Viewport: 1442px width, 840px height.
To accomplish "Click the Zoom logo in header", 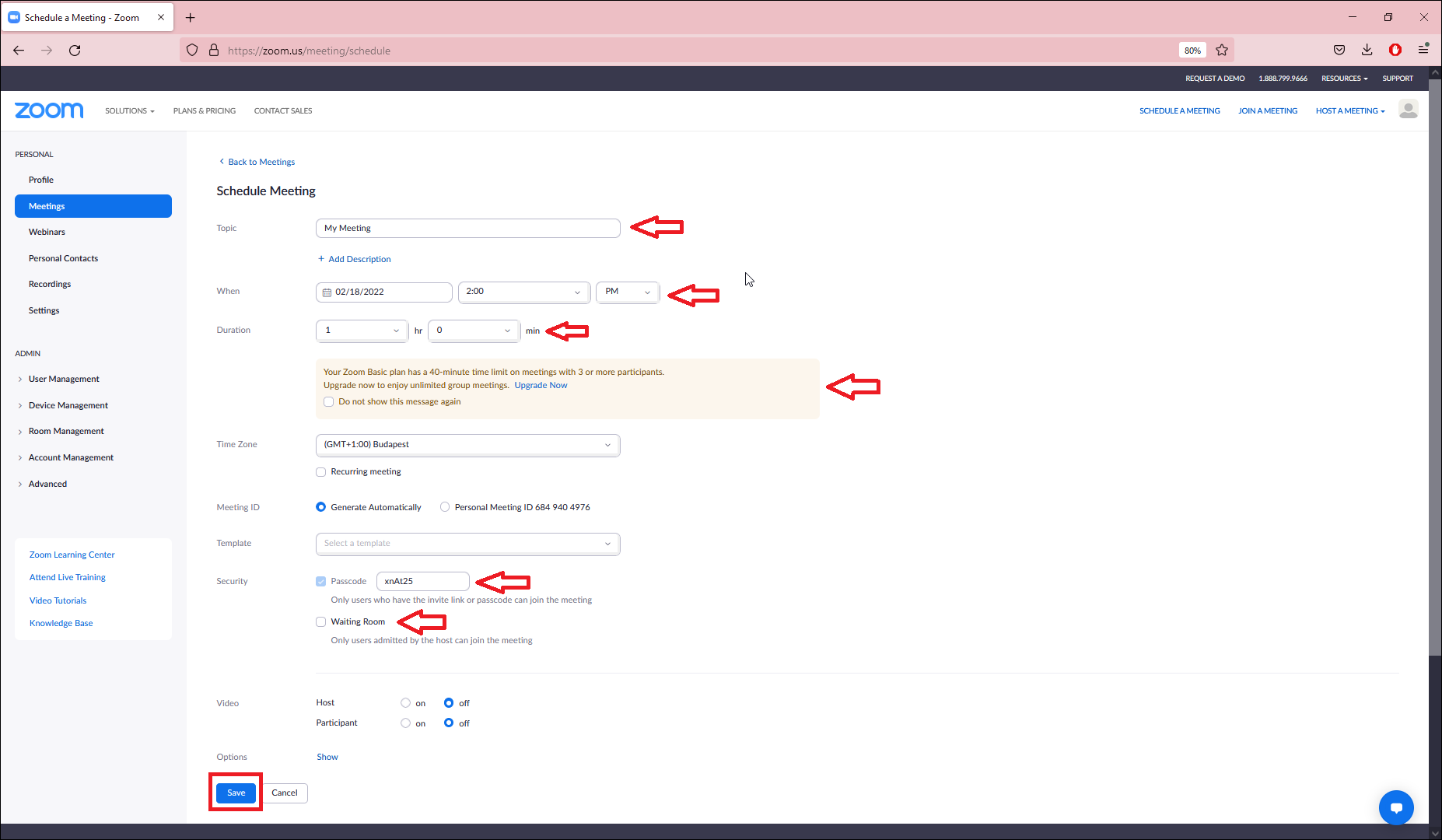I will pyautogui.click(x=49, y=110).
